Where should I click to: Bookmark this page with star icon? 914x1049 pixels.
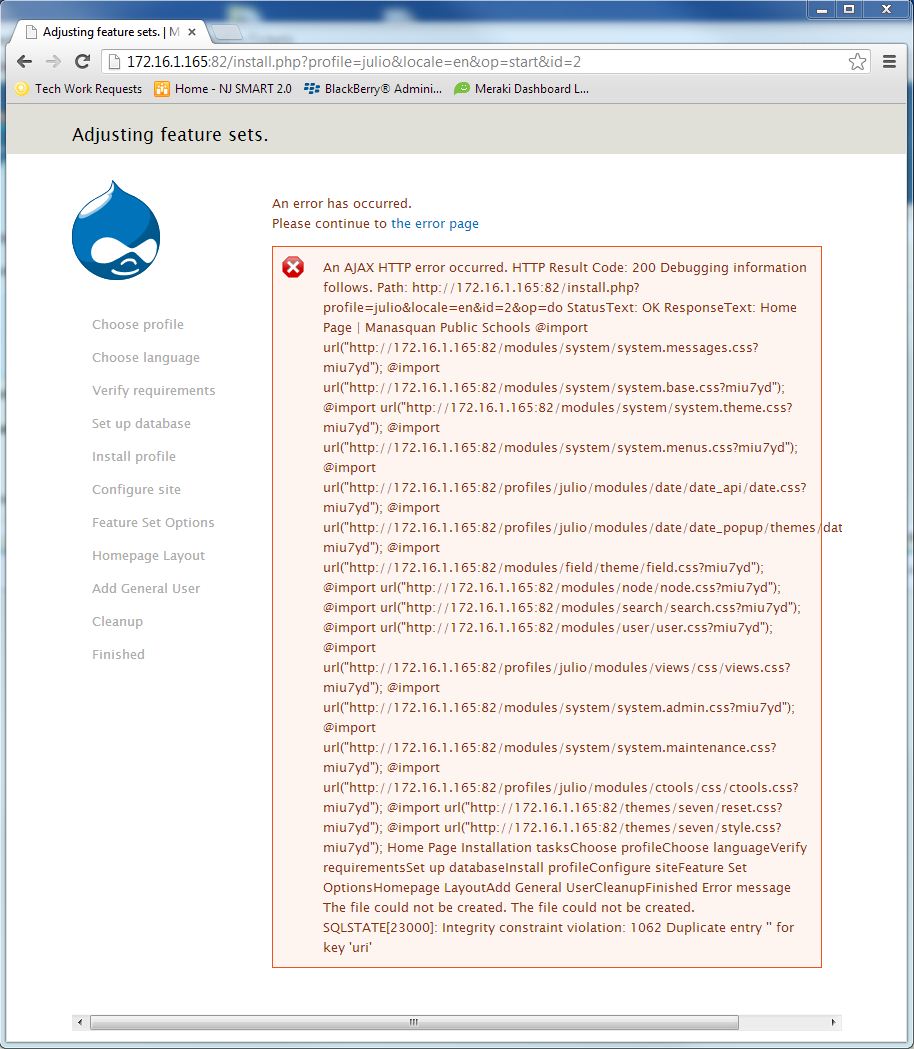click(857, 62)
